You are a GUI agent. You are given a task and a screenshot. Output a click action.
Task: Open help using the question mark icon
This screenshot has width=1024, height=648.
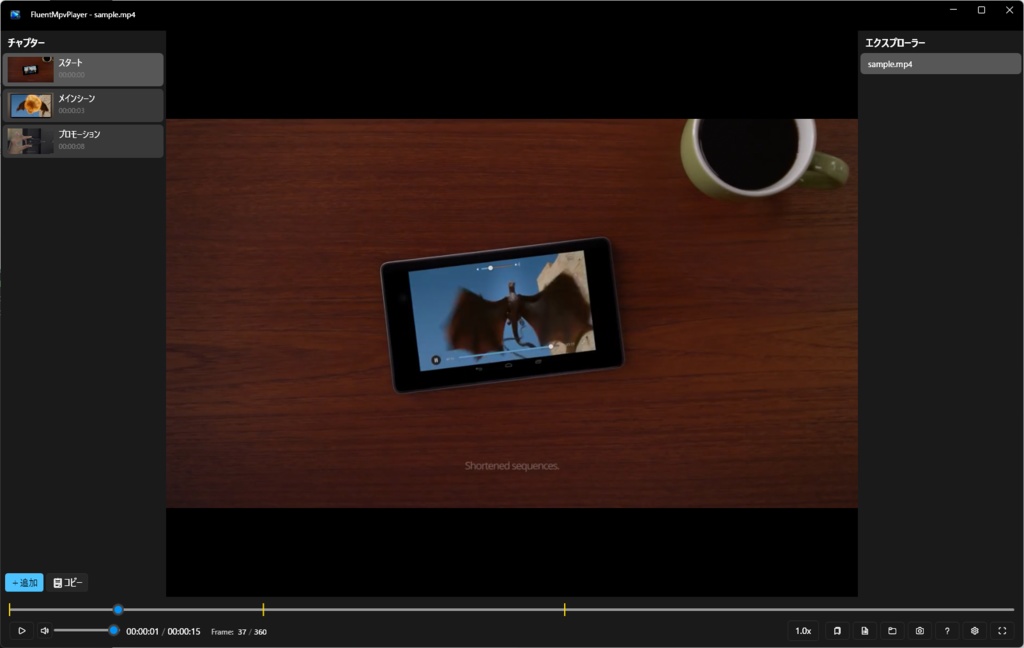[x=946, y=631]
